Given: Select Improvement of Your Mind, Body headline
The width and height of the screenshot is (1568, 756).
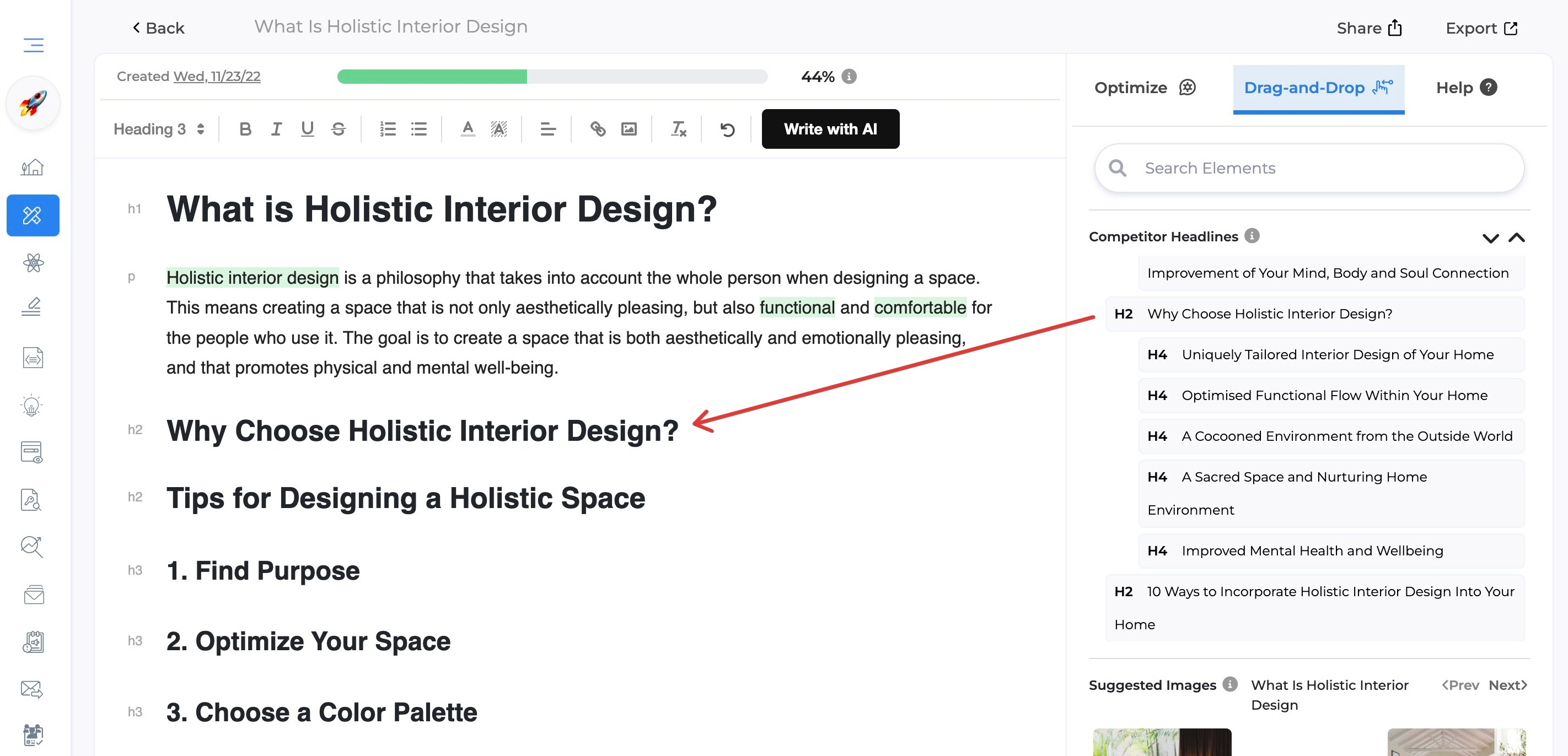Looking at the screenshot, I should coord(1331,273).
